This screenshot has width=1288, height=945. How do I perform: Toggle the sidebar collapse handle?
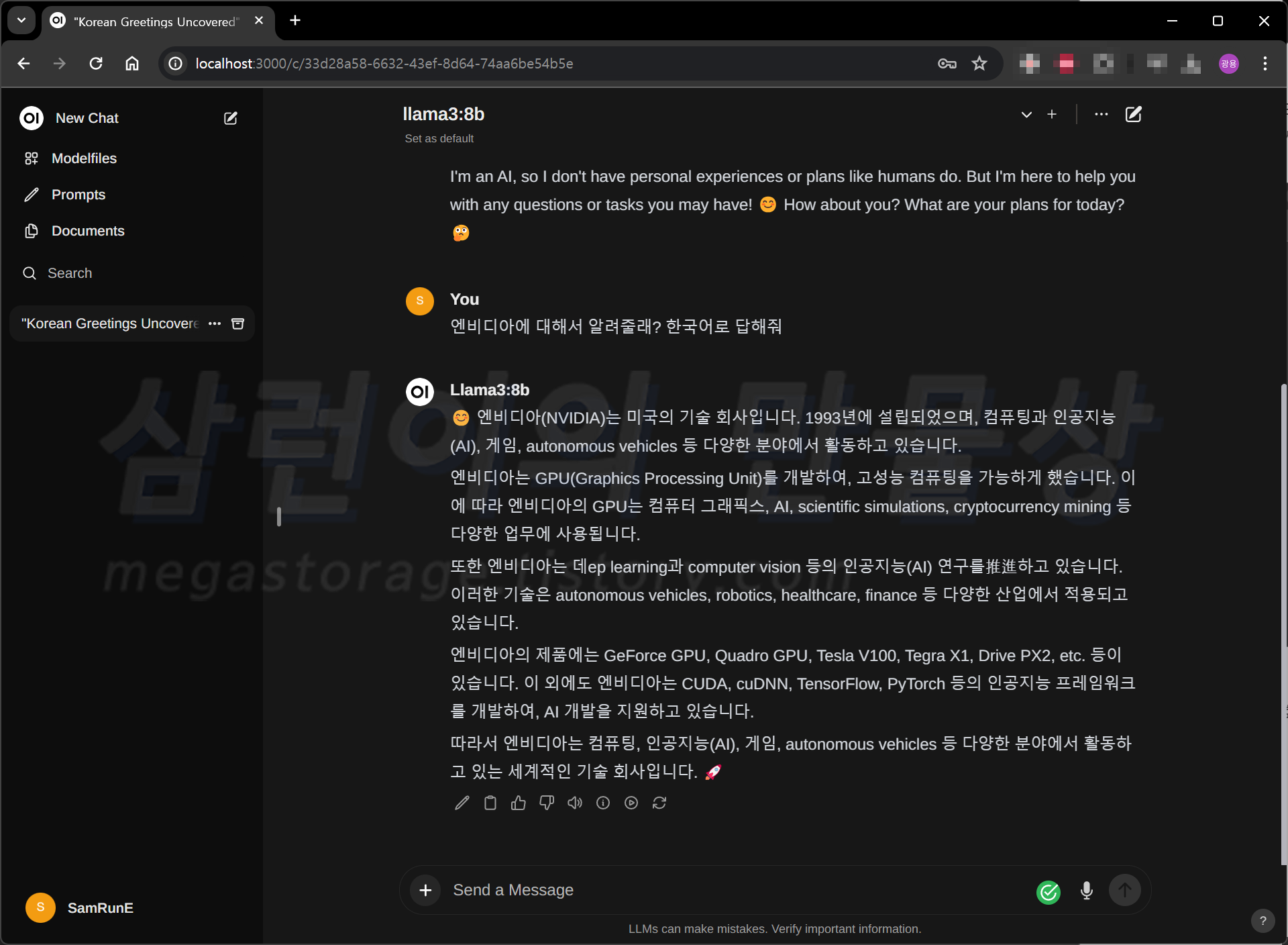coord(279,517)
